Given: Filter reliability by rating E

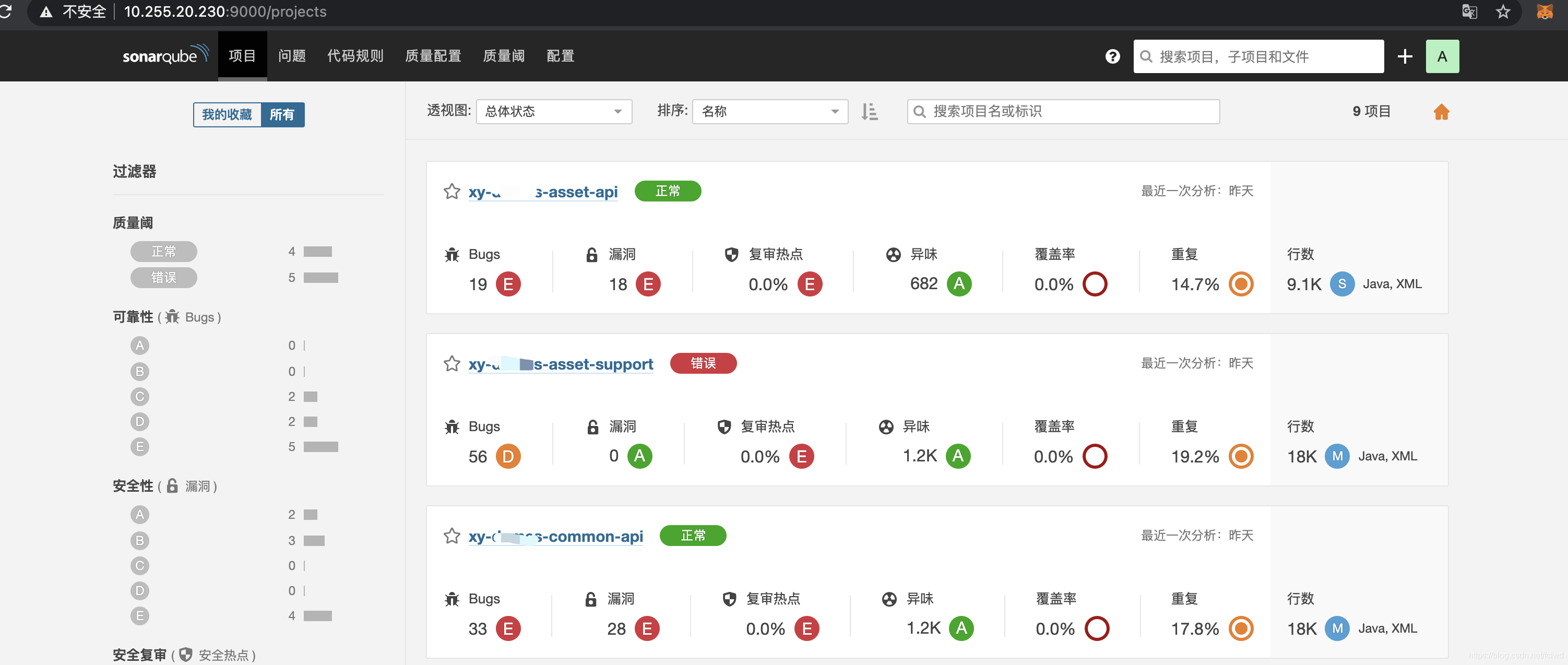Looking at the screenshot, I should pos(139,447).
